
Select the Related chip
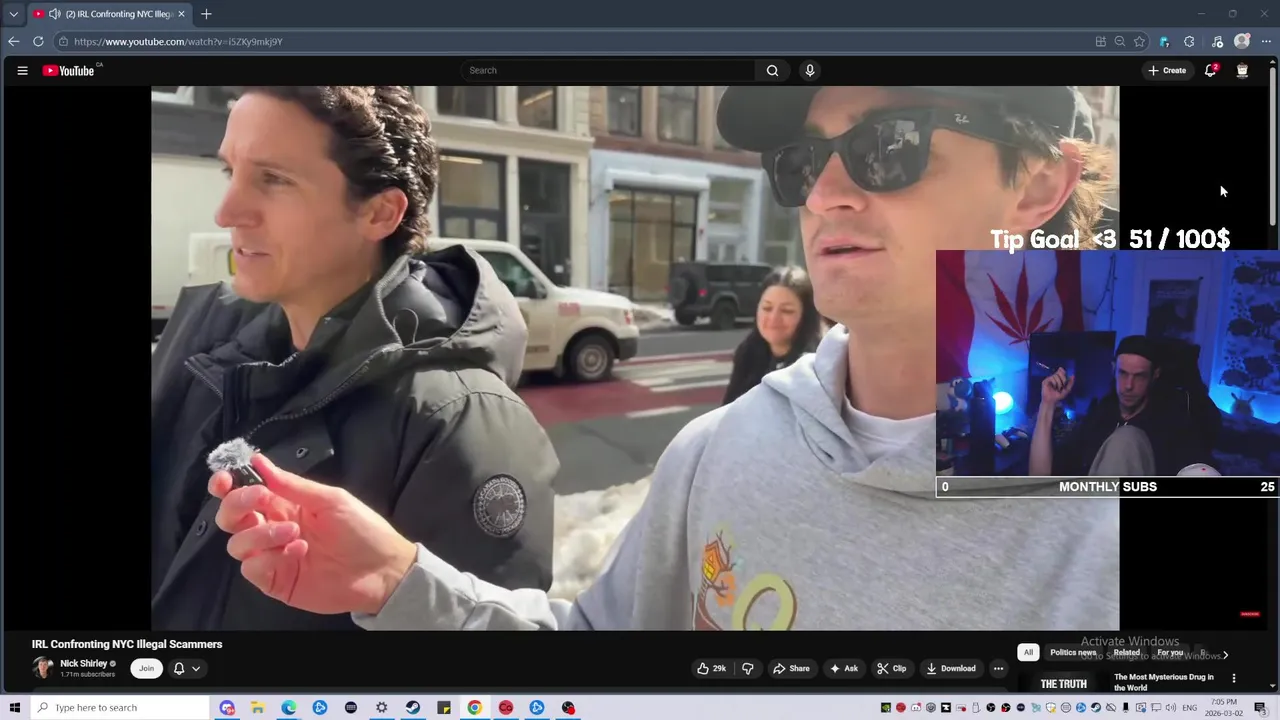[1127, 652]
